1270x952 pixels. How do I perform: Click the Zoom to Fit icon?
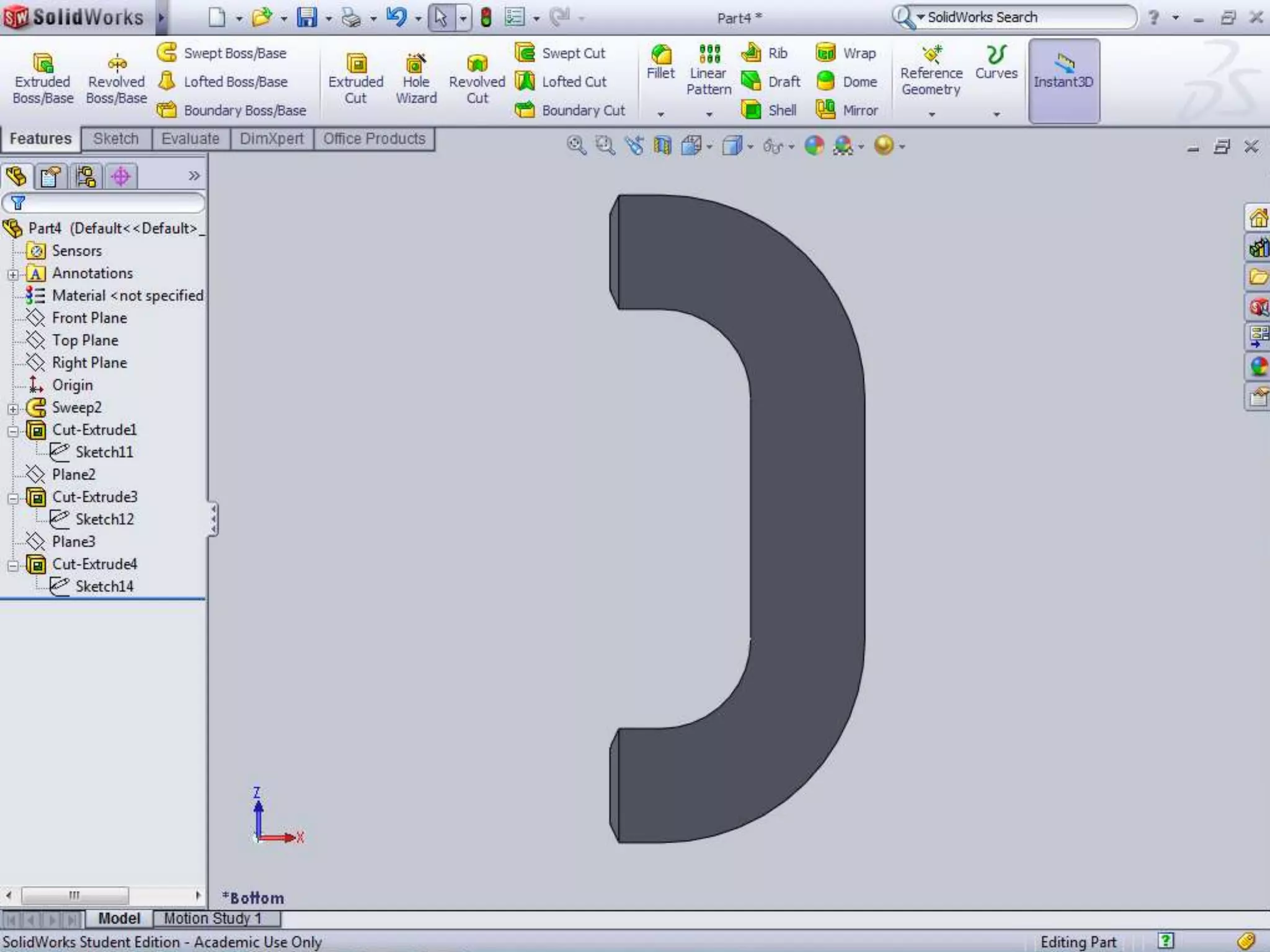click(x=576, y=146)
